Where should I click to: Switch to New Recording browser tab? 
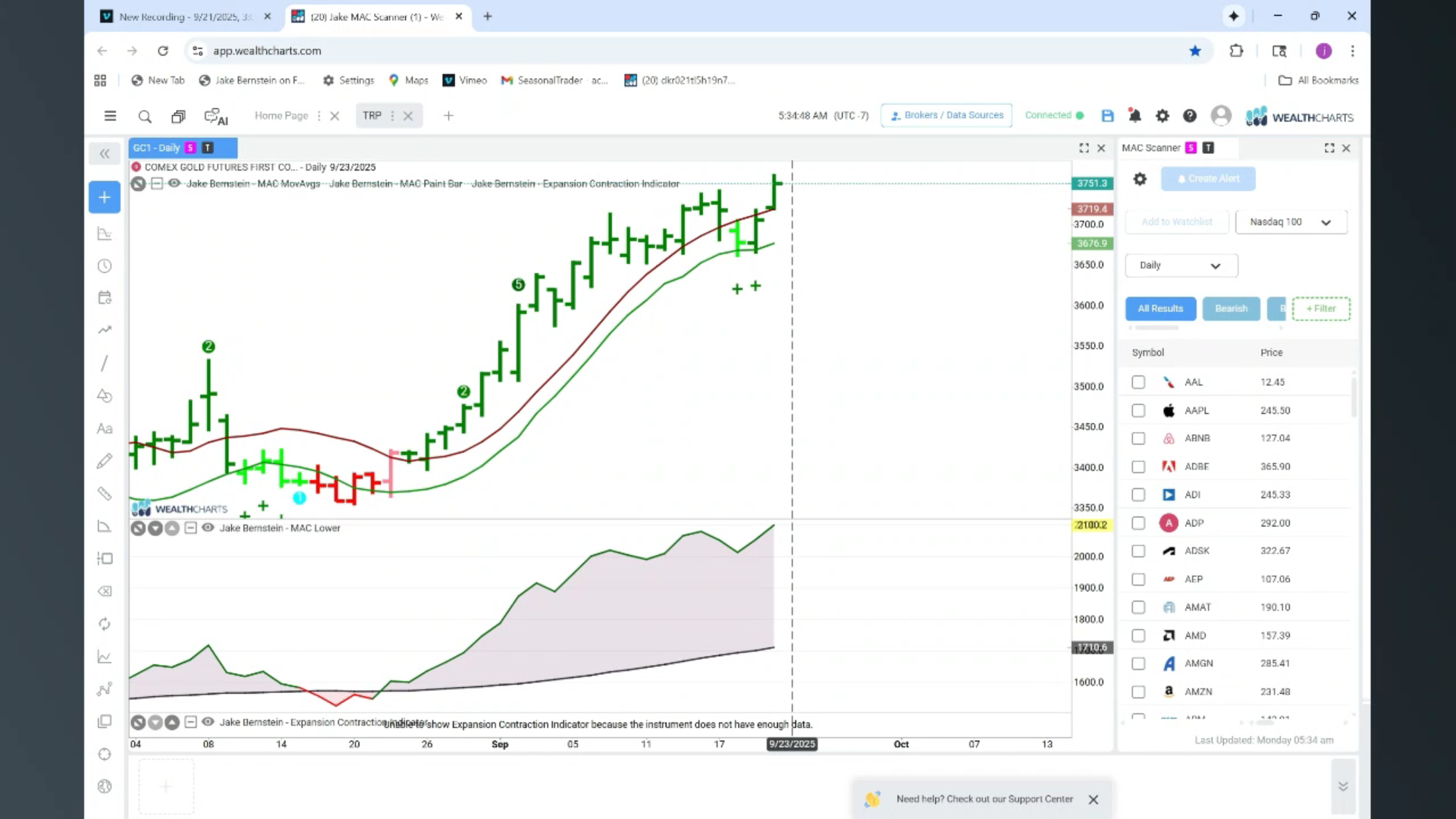(185, 17)
